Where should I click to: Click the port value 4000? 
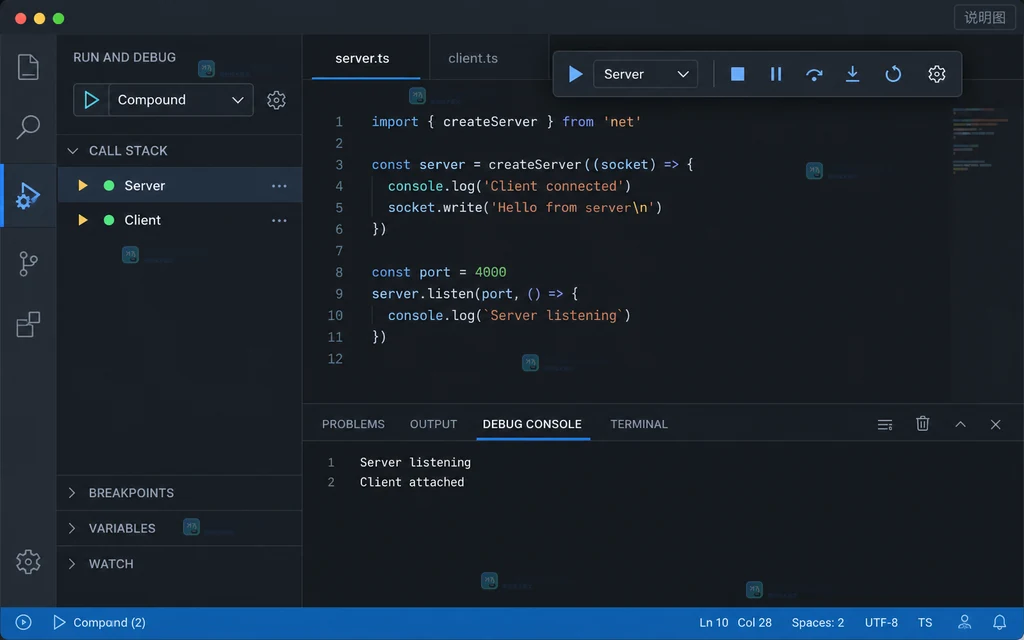click(x=490, y=272)
